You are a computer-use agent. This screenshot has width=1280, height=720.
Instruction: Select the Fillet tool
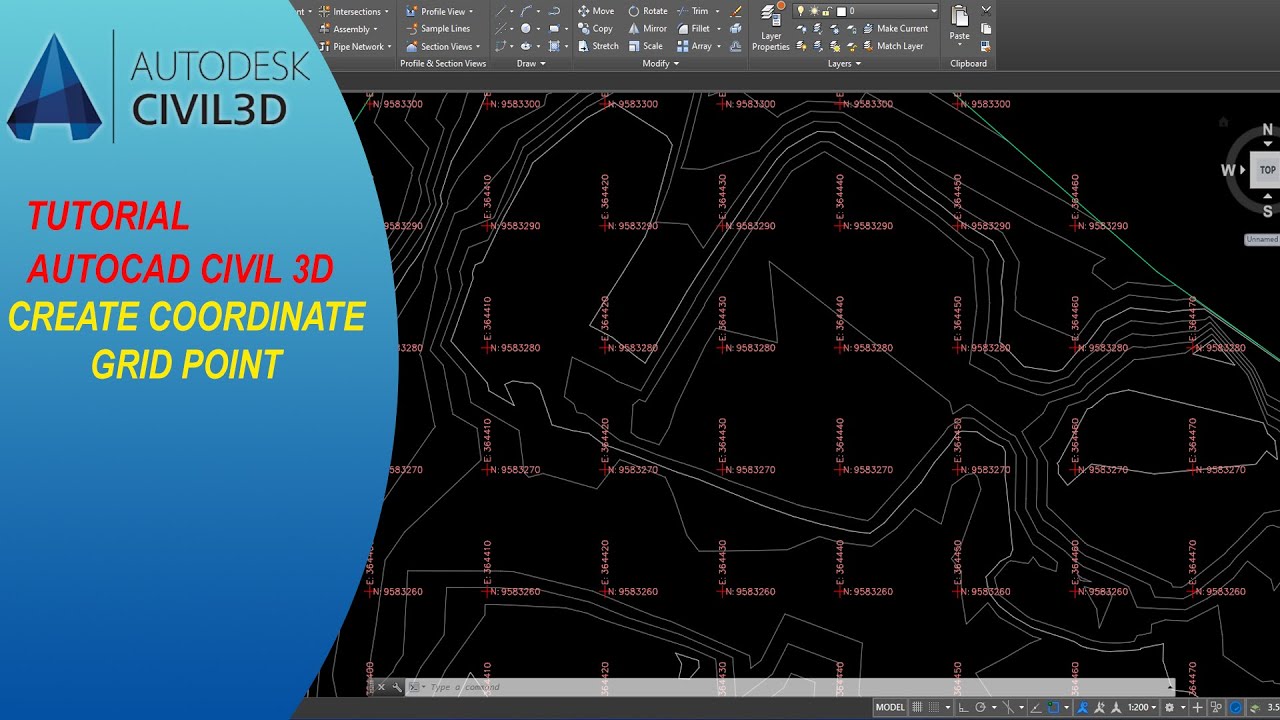(x=694, y=29)
